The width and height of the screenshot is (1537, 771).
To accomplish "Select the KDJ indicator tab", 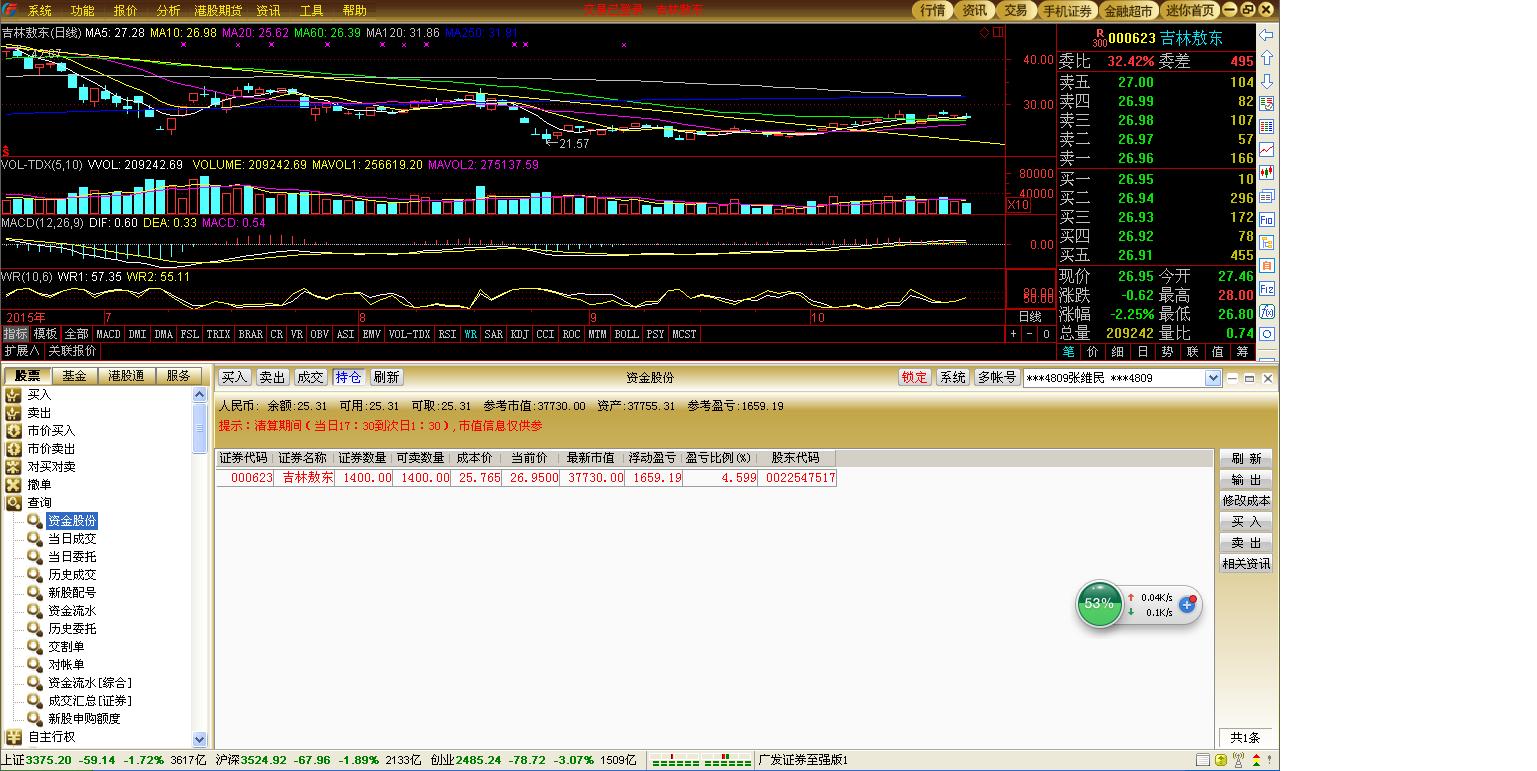I will point(520,334).
